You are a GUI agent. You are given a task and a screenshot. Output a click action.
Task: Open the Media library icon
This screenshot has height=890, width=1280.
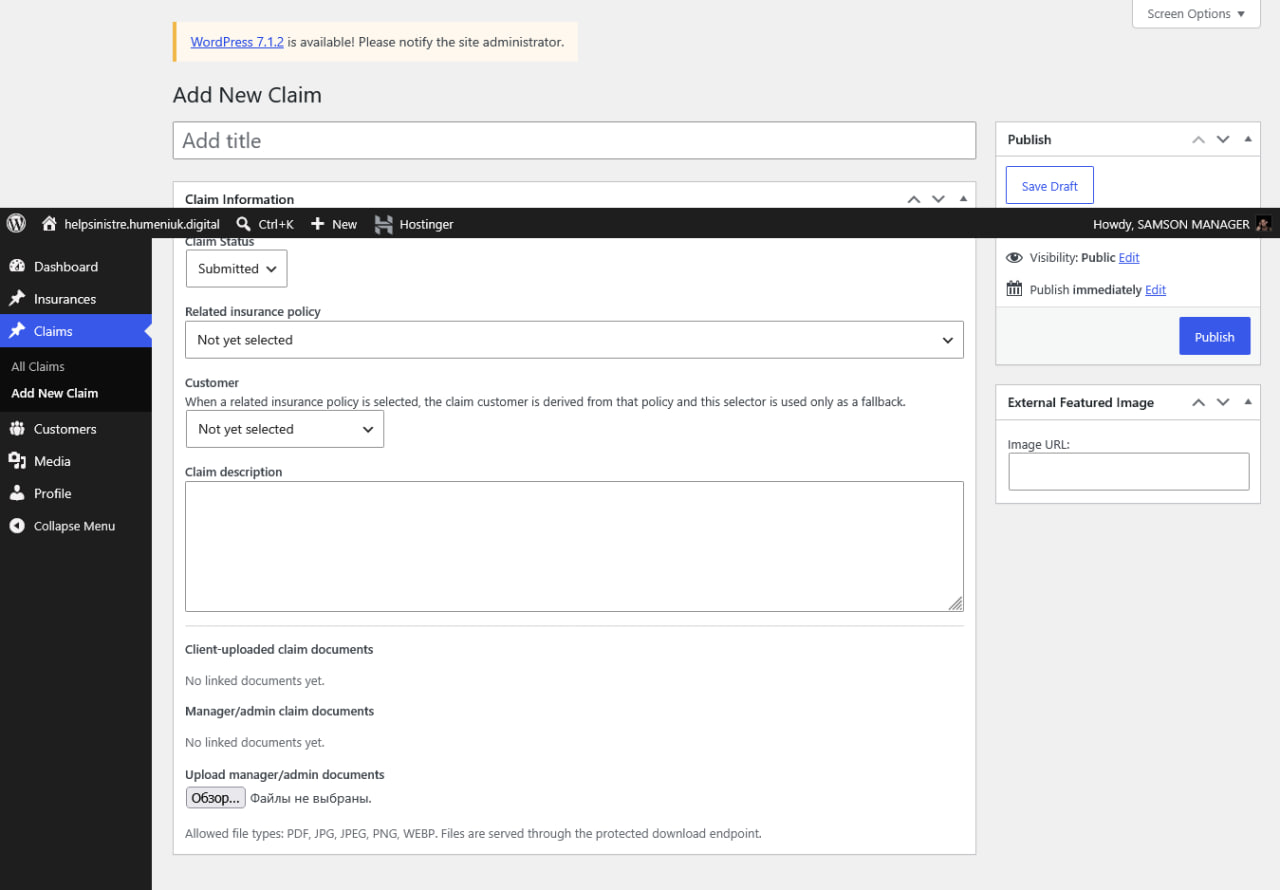pyautogui.click(x=17, y=461)
